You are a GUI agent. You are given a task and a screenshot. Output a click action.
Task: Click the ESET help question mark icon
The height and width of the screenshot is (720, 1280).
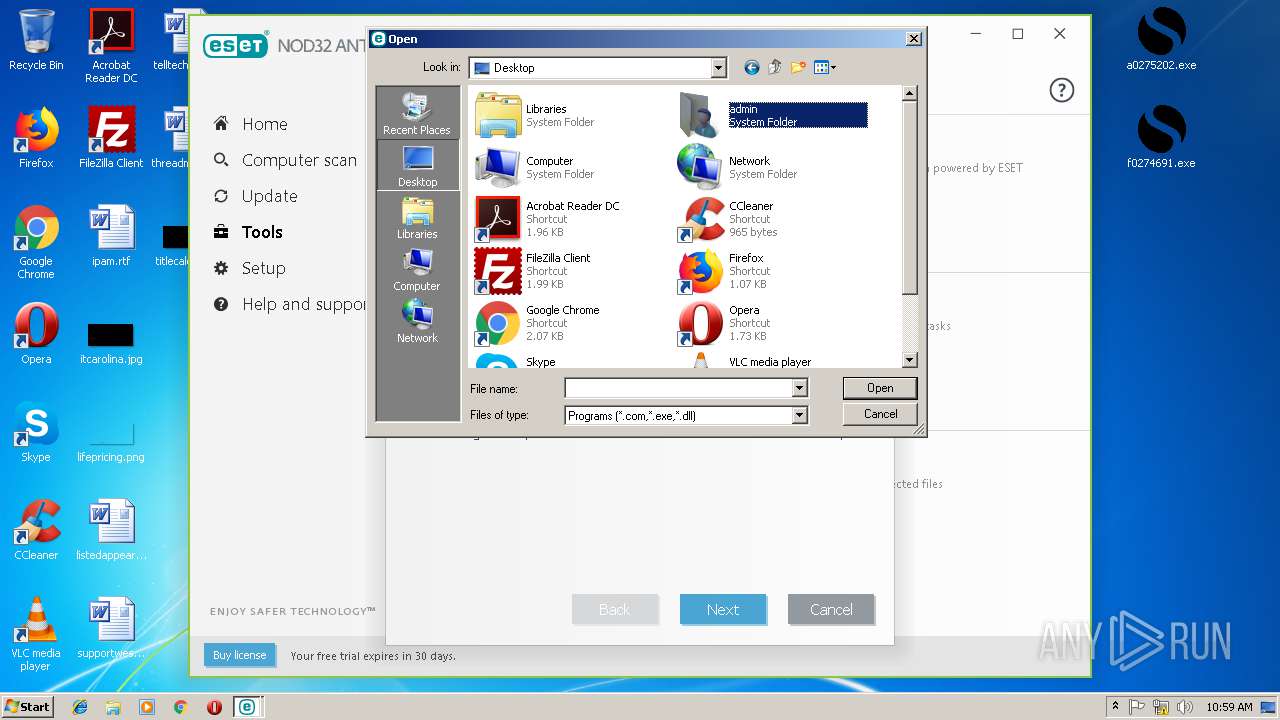(1061, 90)
